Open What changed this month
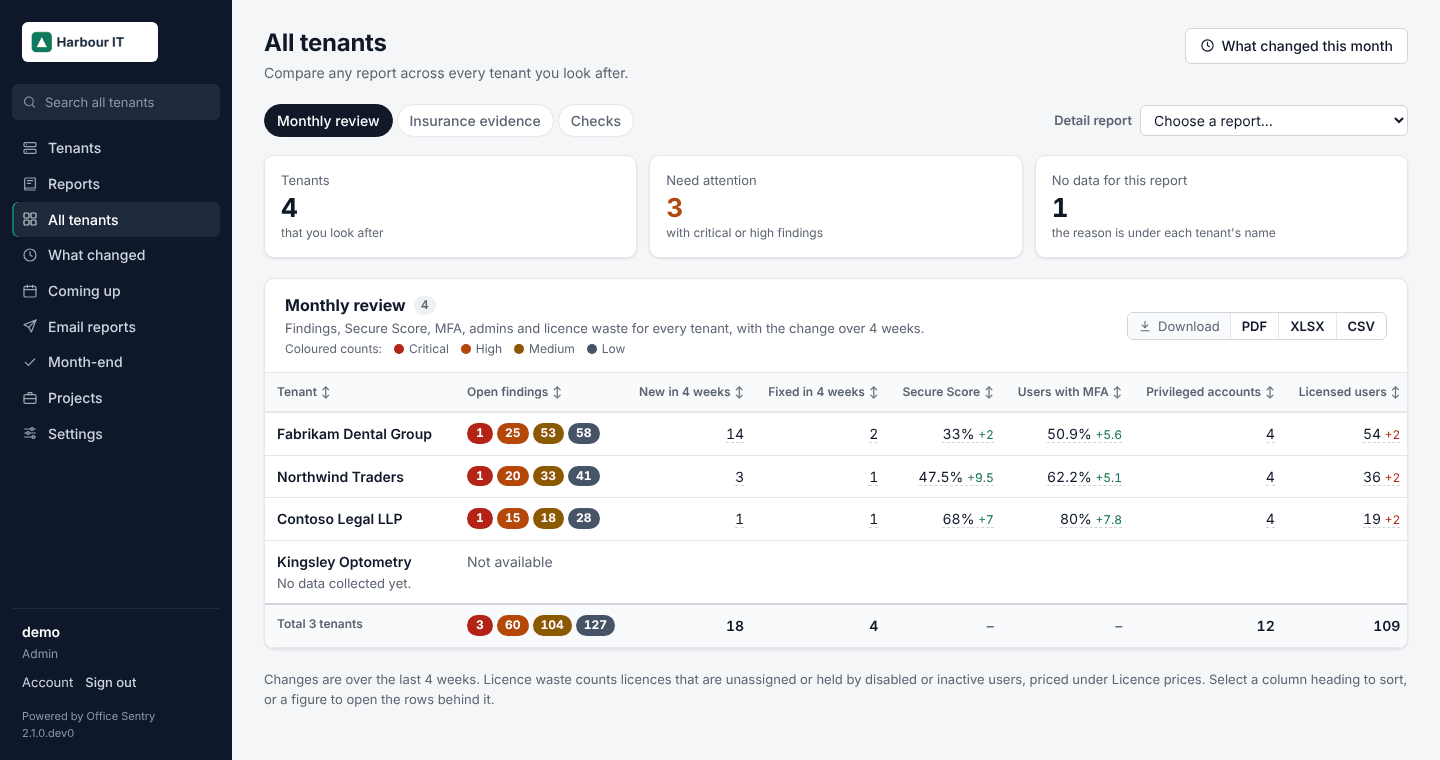The width and height of the screenshot is (1440, 760). 1296,46
